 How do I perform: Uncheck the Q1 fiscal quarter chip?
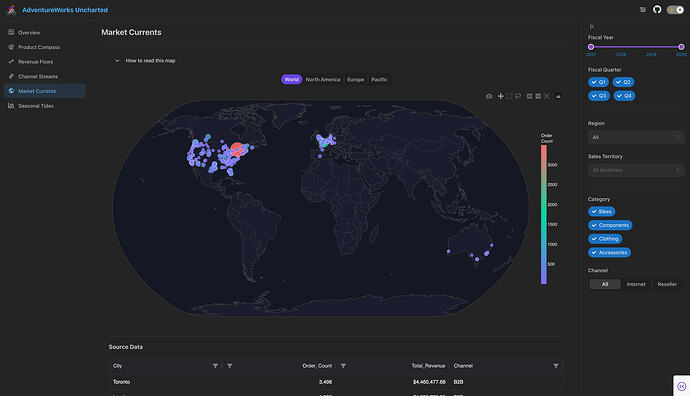coord(598,82)
